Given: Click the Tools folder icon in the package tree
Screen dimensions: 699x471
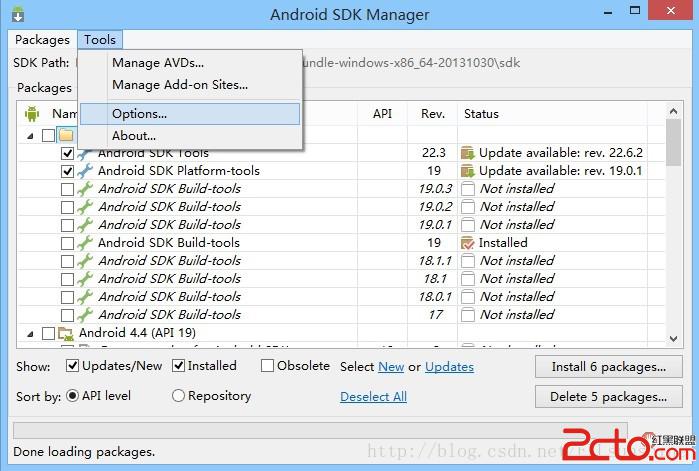Looking at the screenshot, I should pyautogui.click(x=66, y=135).
